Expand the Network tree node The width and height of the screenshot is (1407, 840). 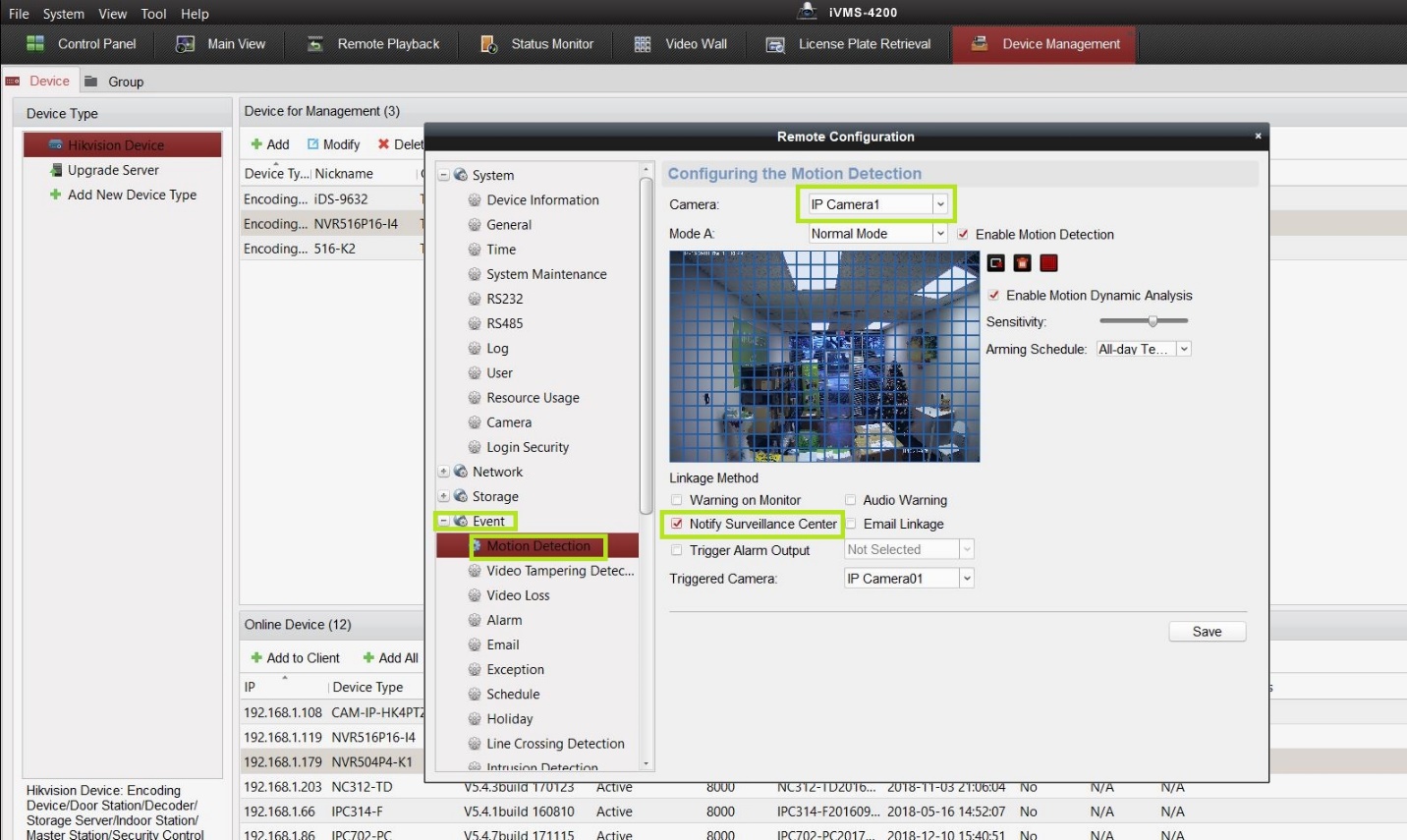444,472
